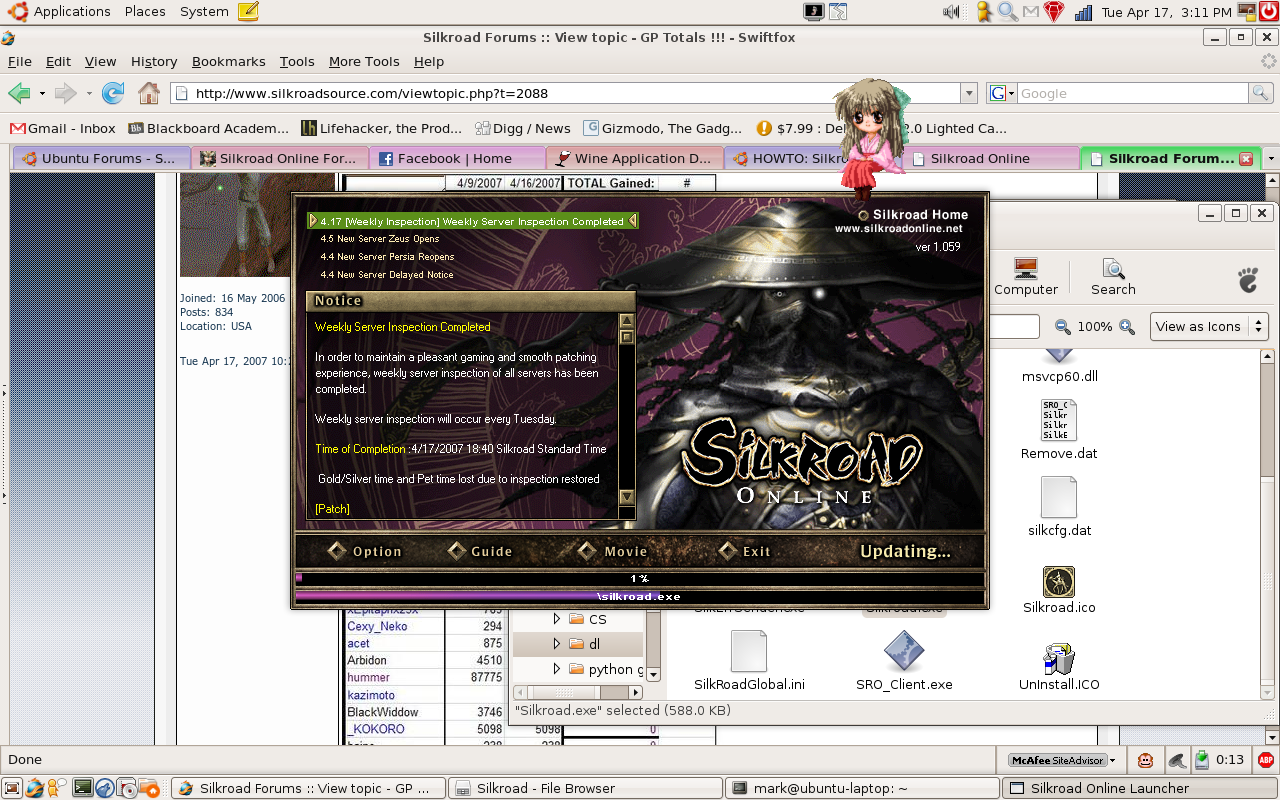This screenshot has height=800, width=1280.
Task: Click the terminal launcher icon in bottom panel
Action: pos(83,788)
